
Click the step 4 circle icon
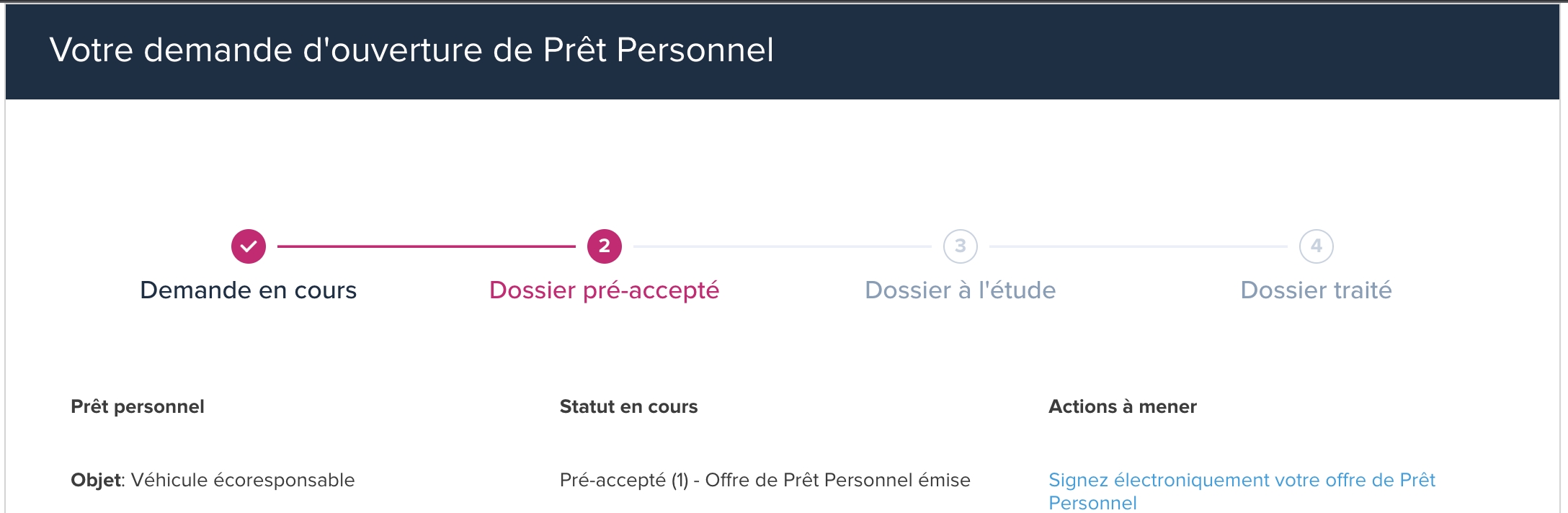1317,246
